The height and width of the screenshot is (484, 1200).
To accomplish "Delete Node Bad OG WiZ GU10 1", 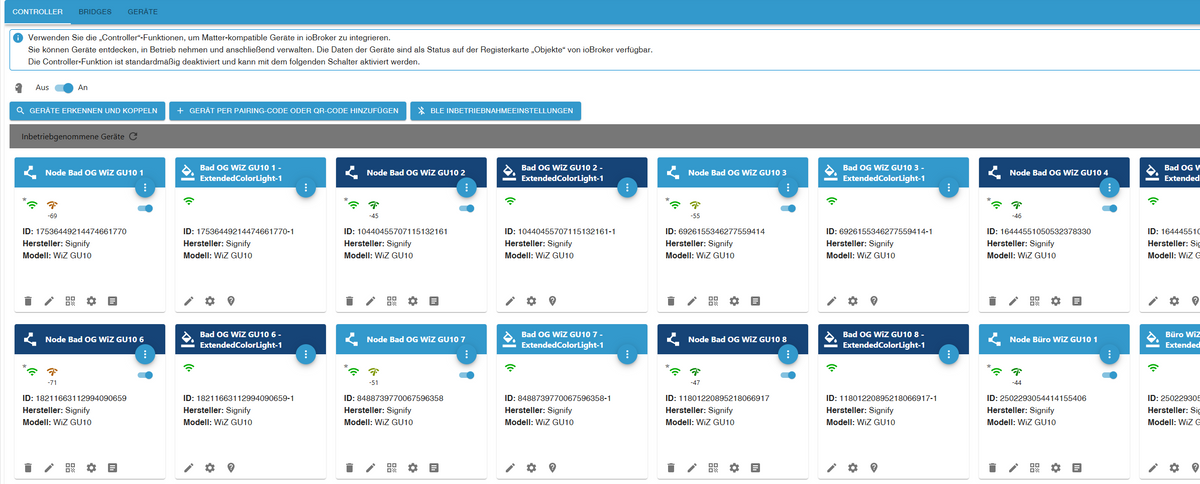I will 28,300.
